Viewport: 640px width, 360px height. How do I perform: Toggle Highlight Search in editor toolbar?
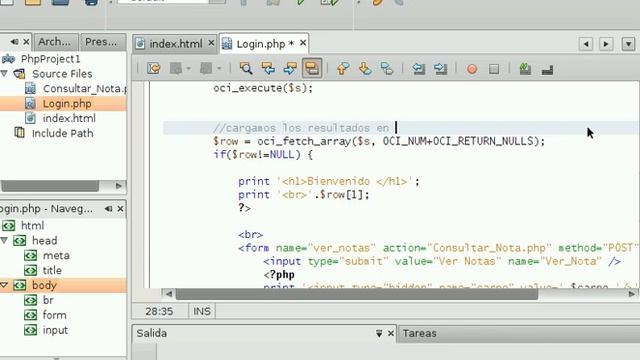click(312, 68)
